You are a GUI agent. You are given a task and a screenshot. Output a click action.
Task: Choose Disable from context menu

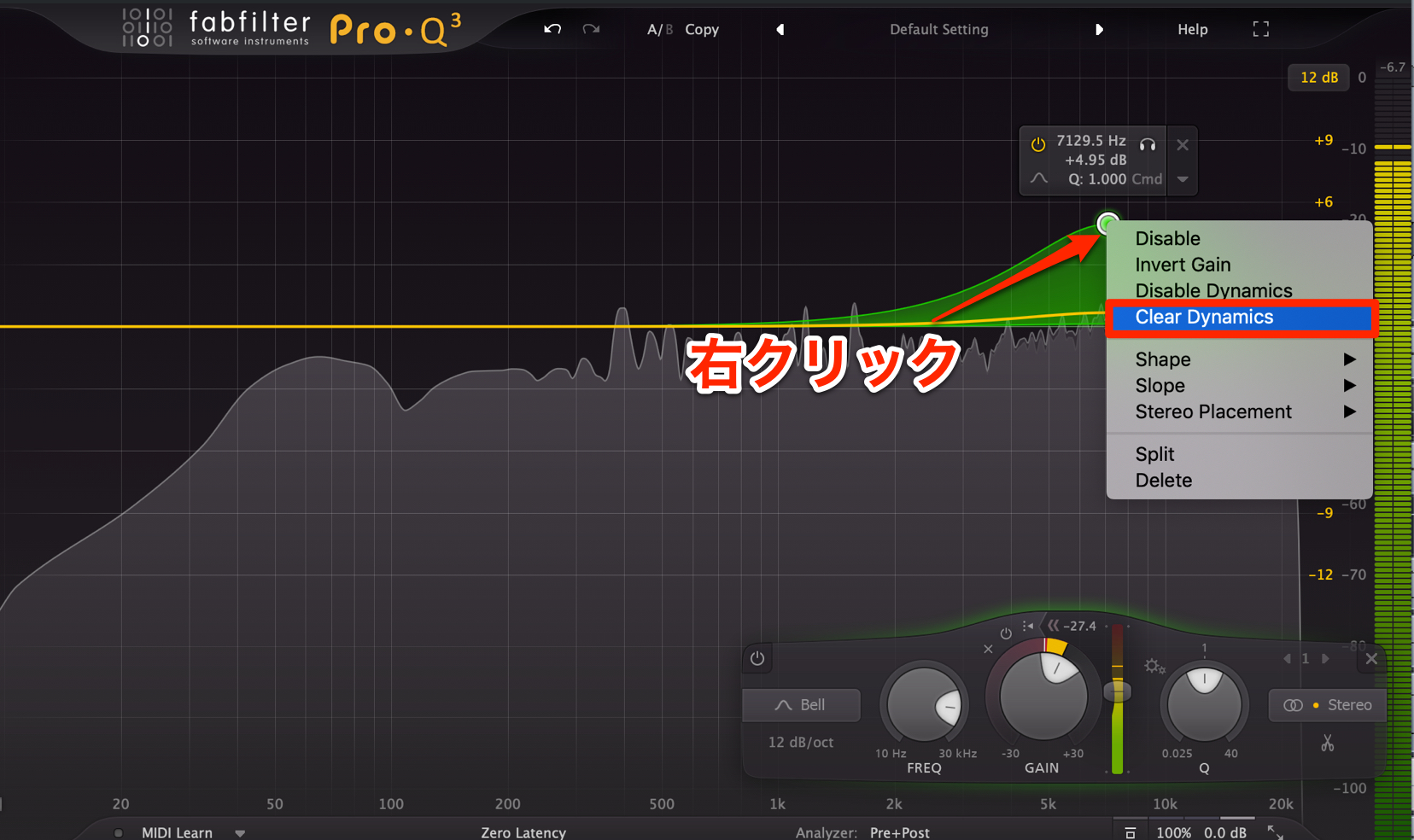pos(1240,238)
